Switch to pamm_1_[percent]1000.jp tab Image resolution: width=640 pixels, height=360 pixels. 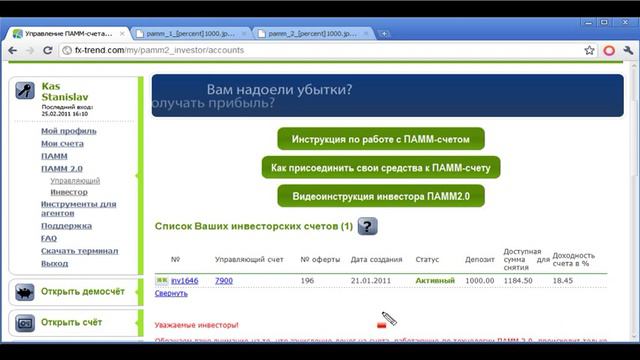(x=191, y=33)
